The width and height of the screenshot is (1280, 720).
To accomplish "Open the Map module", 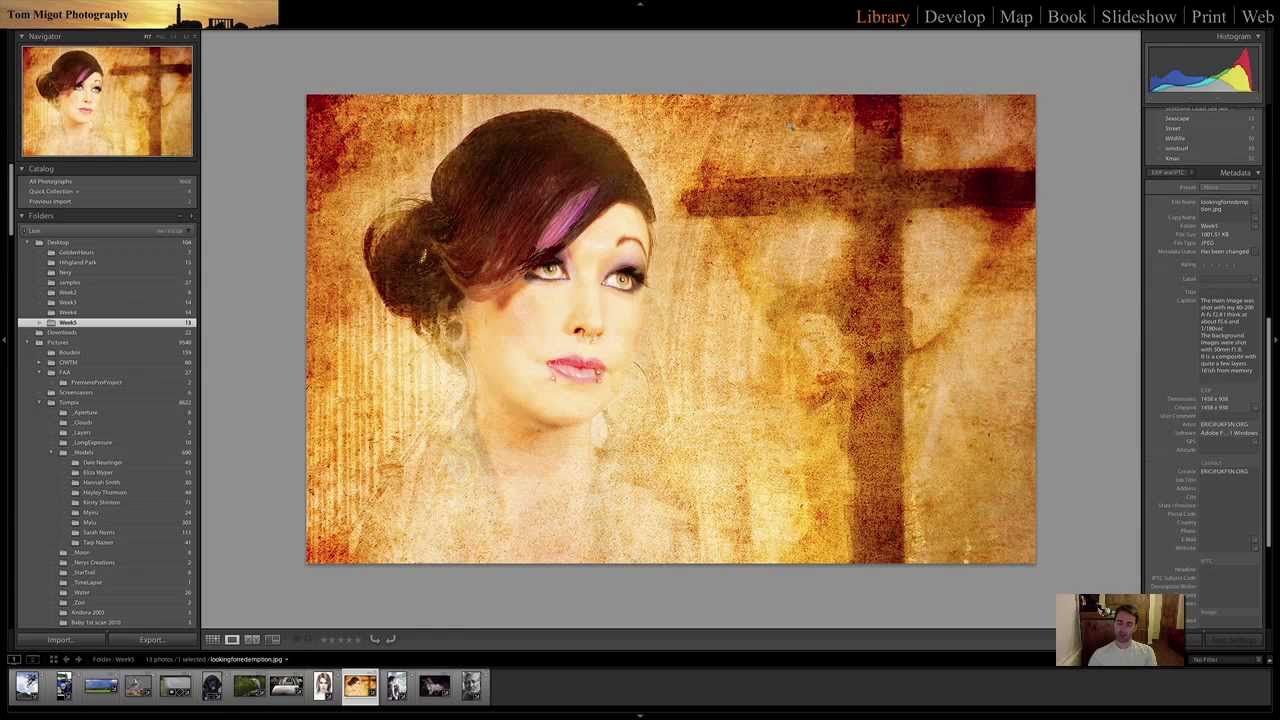I will (1016, 16).
